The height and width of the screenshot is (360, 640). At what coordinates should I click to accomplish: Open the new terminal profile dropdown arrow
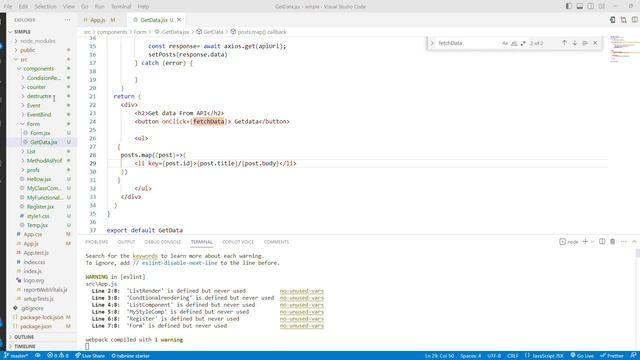(x=592, y=242)
